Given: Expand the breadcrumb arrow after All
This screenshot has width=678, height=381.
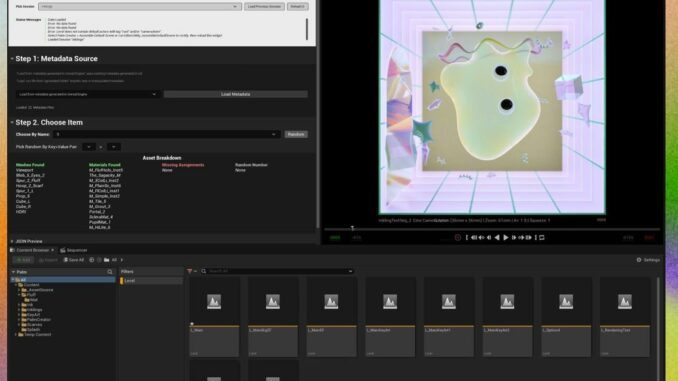Looking at the screenshot, I should point(122,260).
